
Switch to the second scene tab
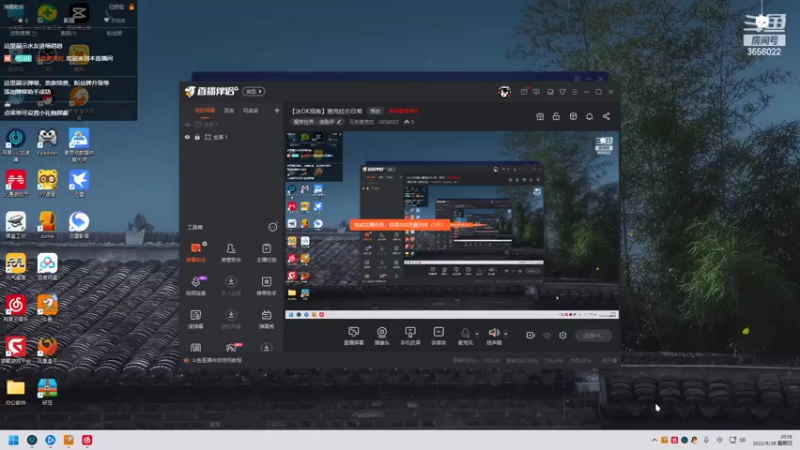[229, 111]
